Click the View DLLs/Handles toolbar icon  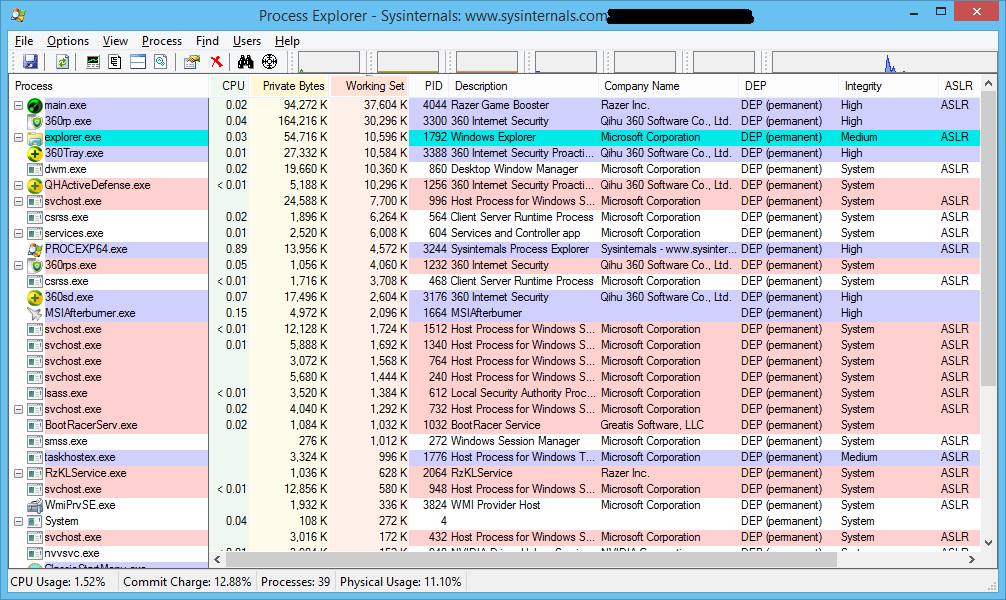(x=159, y=62)
